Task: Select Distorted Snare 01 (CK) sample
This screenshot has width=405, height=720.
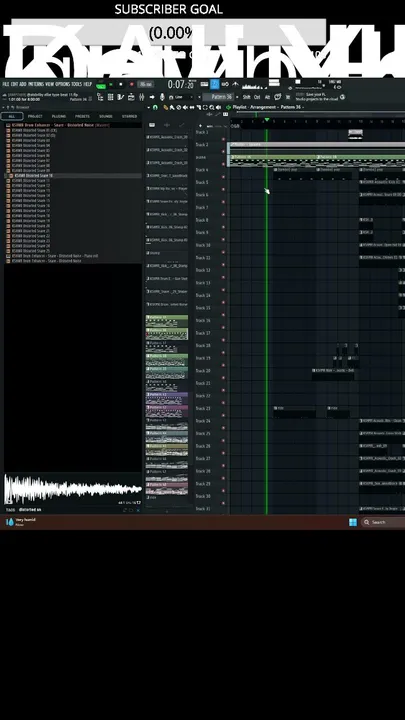Action: tap(34, 130)
